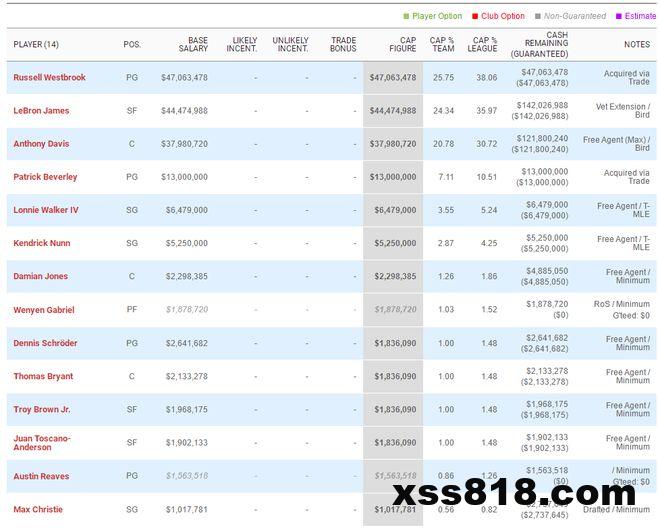Click Schröder's $2,641,682 base salary

(186, 344)
